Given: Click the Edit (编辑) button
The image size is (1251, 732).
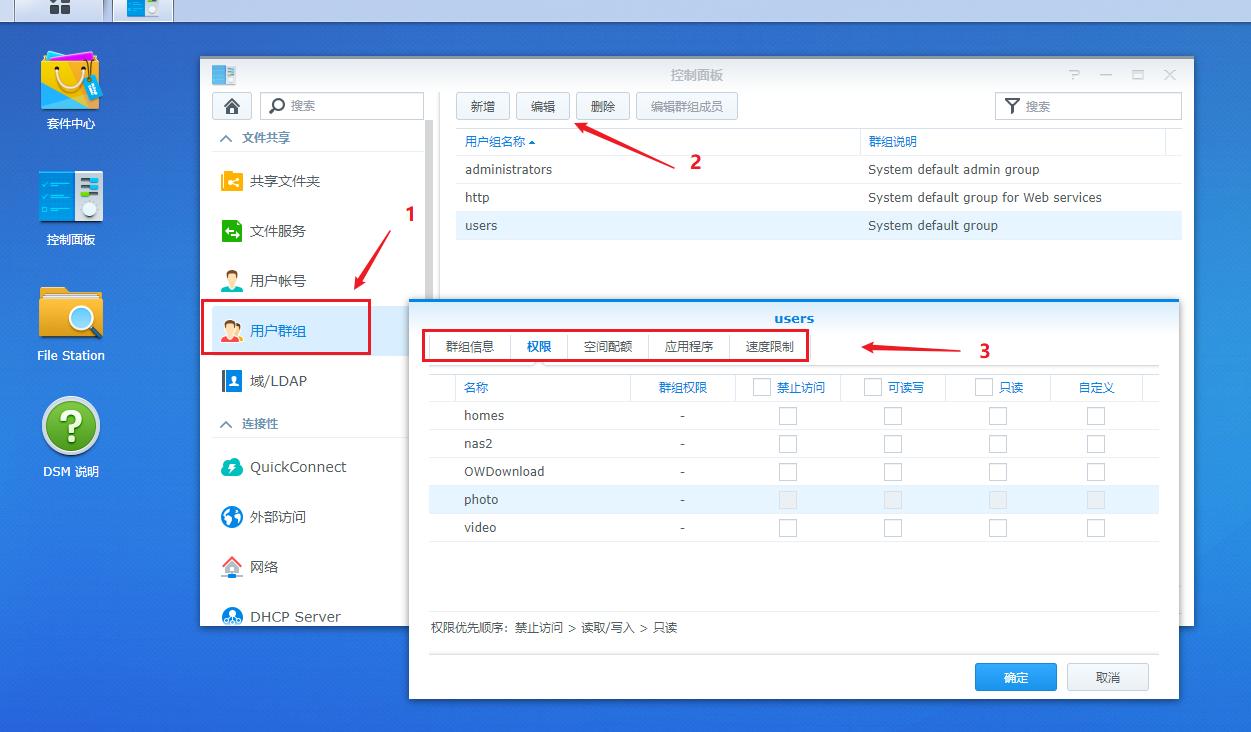Looking at the screenshot, I should click(x=543, y=106).
